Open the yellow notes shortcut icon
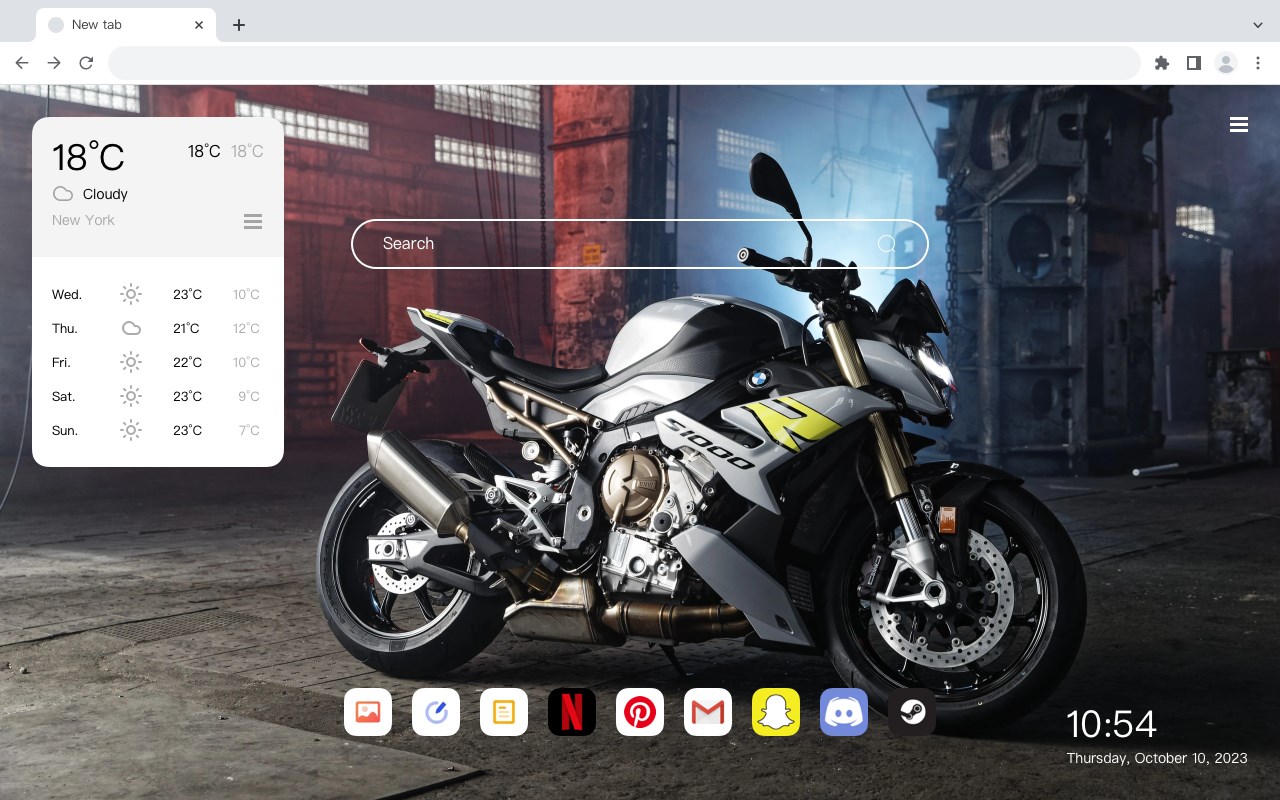The width and height of the screenshot is (1280, 800). click(x=504, y=712)
